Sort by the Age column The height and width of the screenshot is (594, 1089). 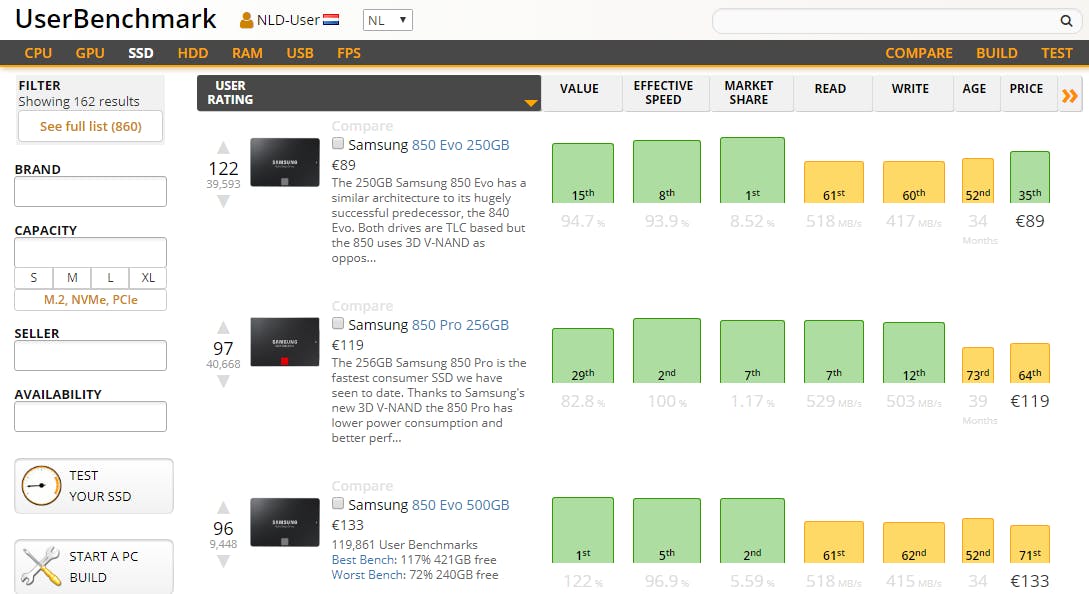pos(976,93)
